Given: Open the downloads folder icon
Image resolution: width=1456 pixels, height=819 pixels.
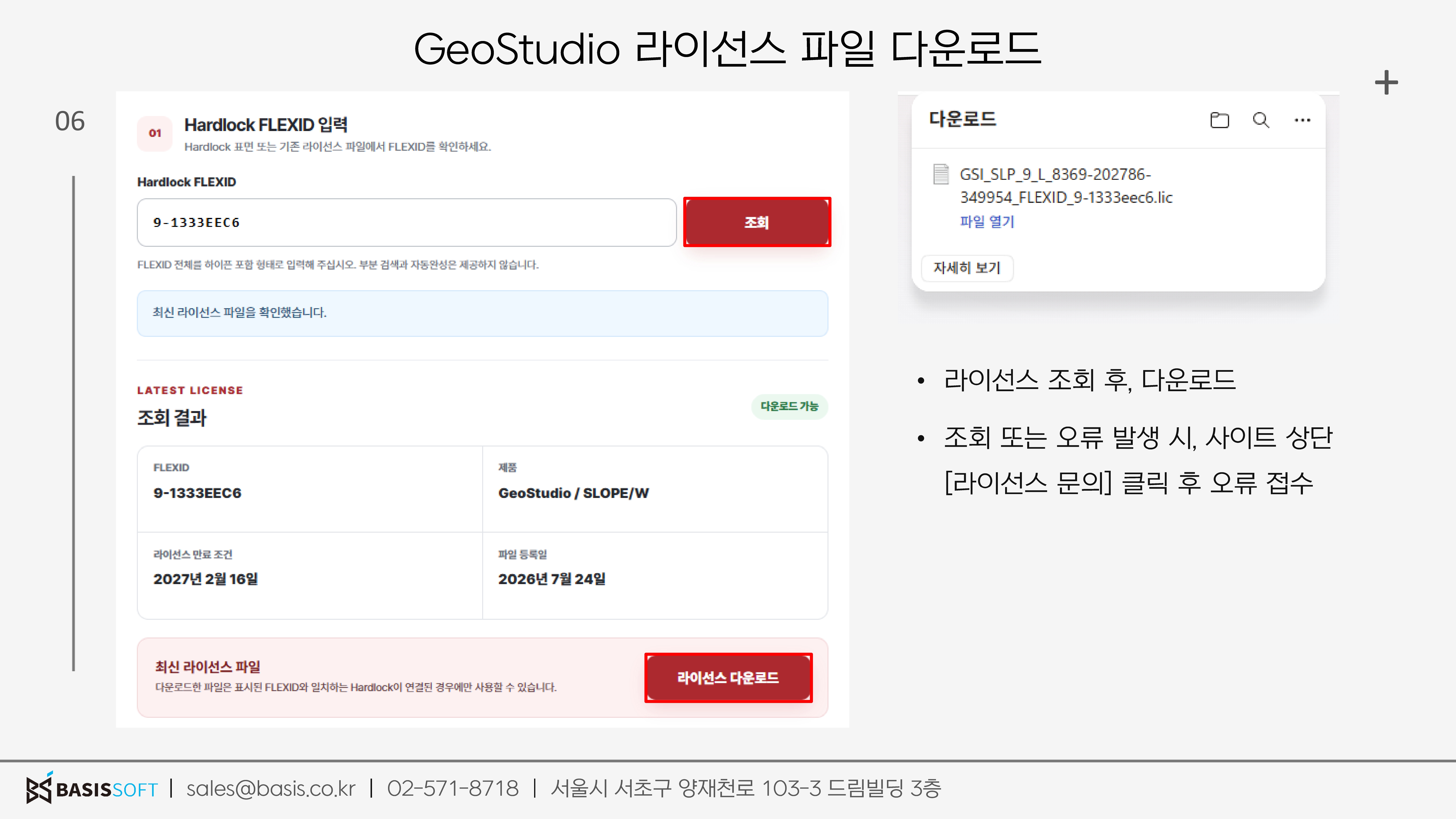Looking at the screenshot, I should [1219, 120].
